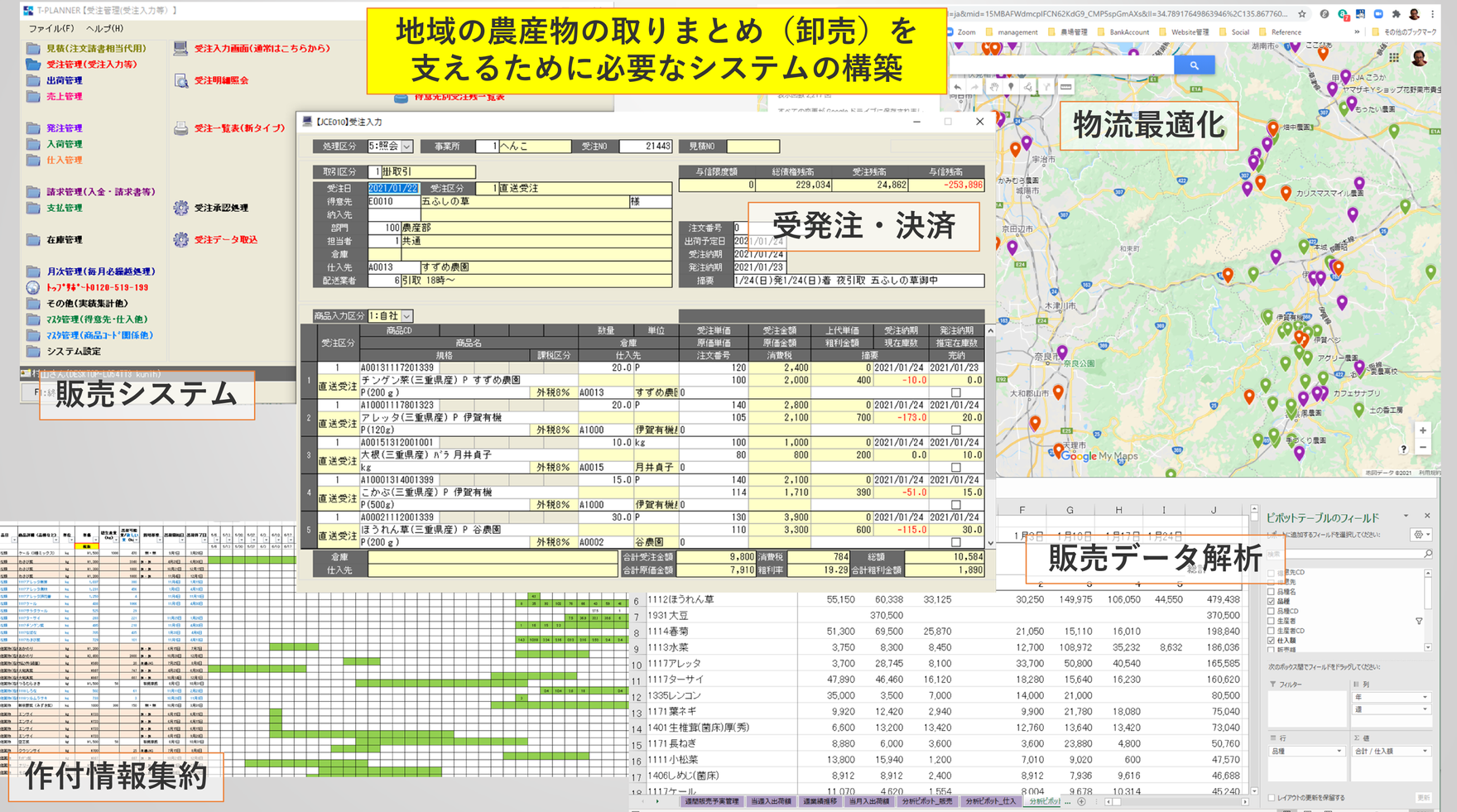Expand 合計 / 仕入額 values field dropdown

click(1425, 752)
